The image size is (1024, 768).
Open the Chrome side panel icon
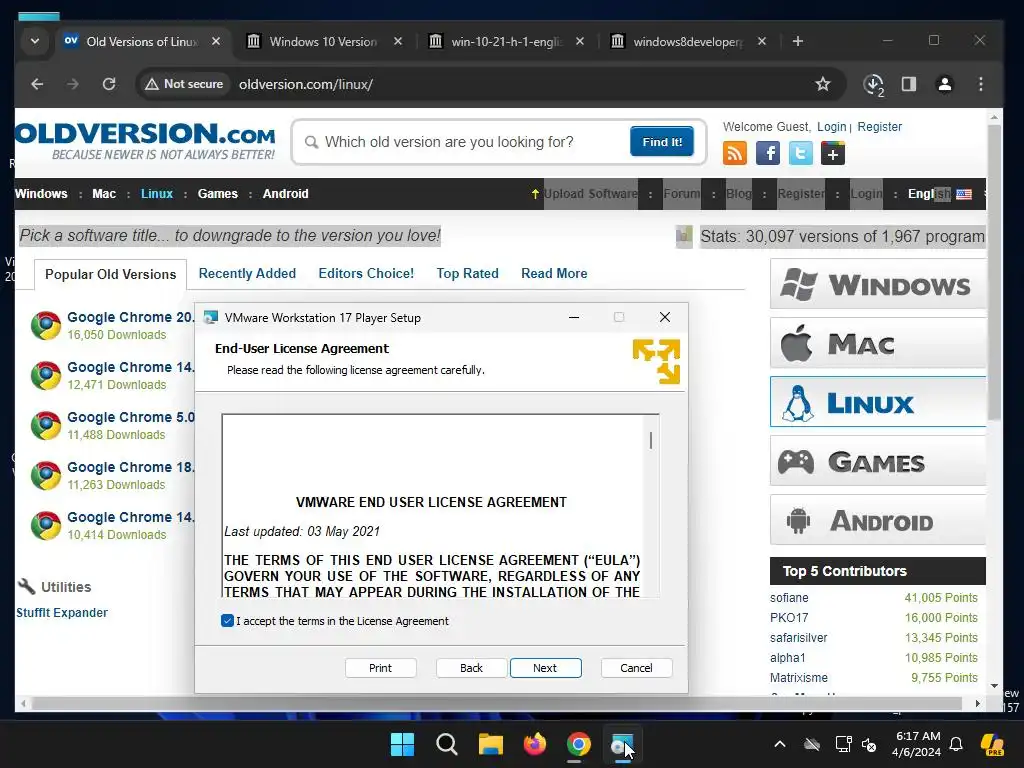908,84
